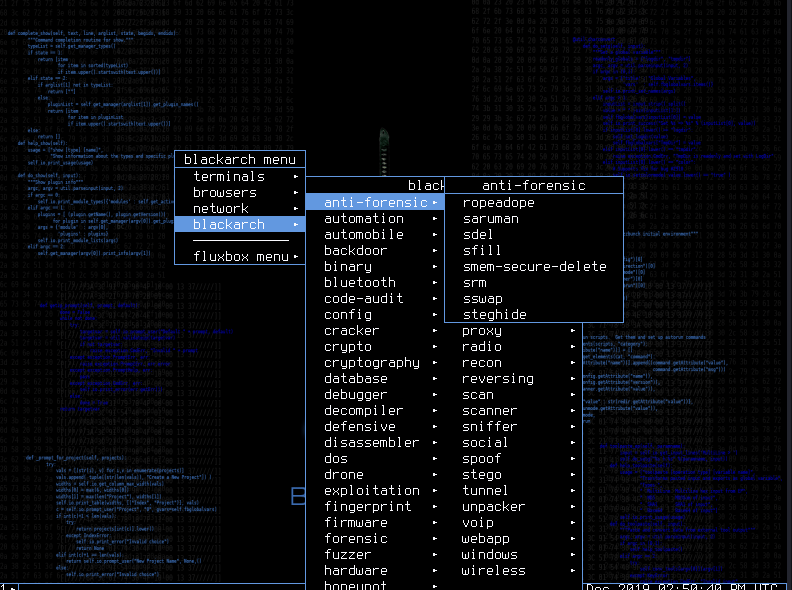Open the webapp category

513,539
